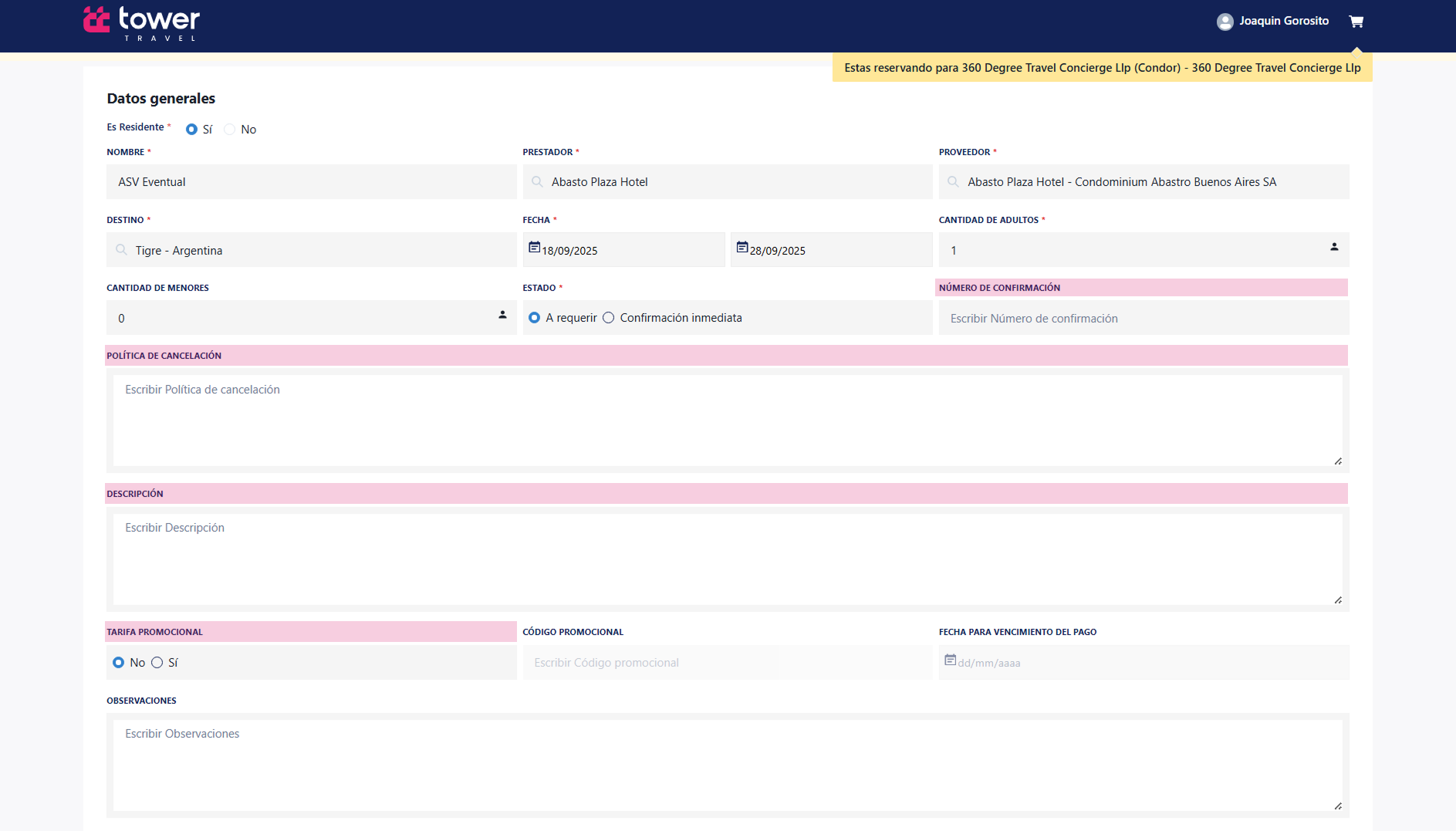Focus the Número de confirmación field

[x=1144, y=319]
